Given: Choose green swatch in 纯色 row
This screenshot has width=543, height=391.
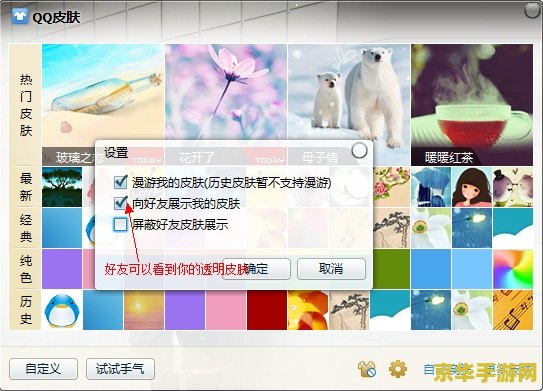Looking at the screenshot, I should tap(391, 269).
